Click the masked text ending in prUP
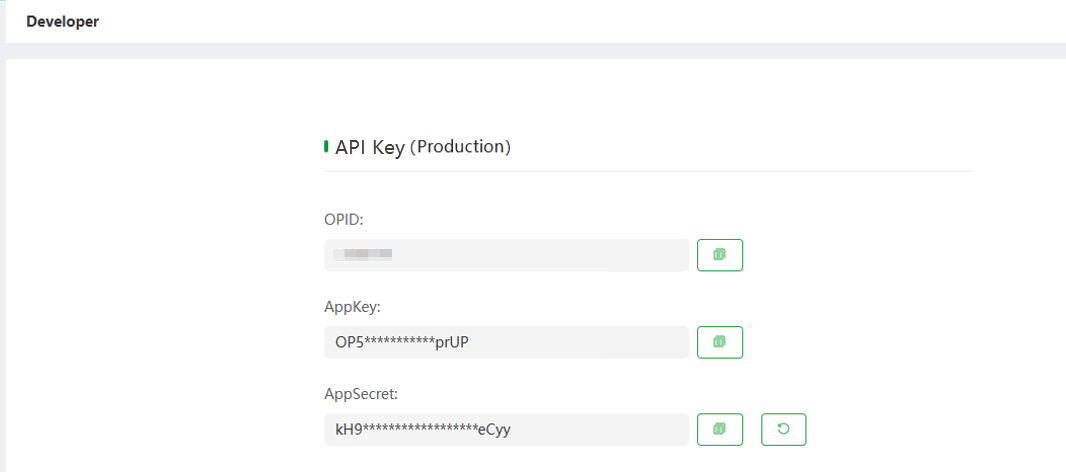Screen dimensions: 1066x472 pos(416,342)
